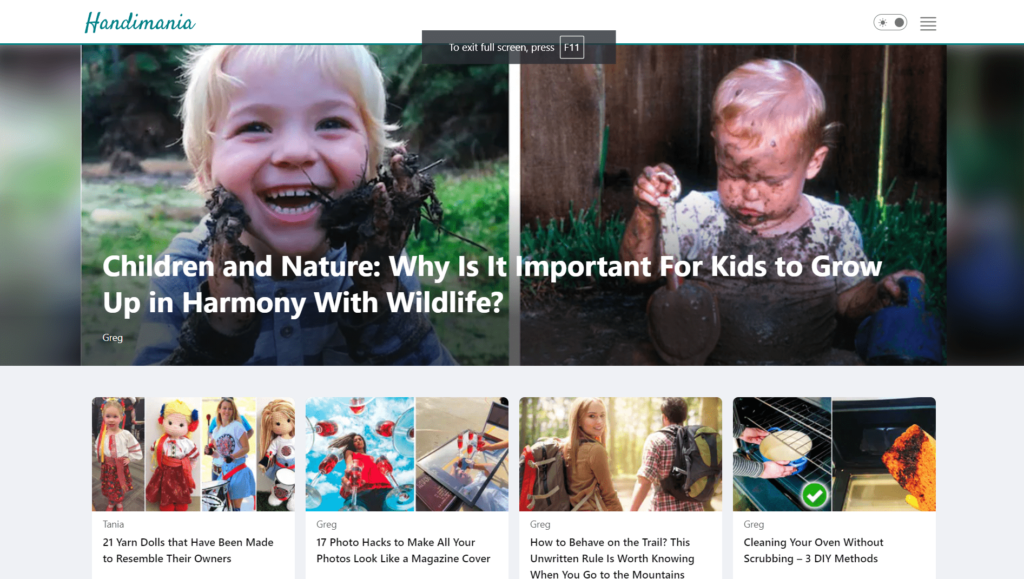
Task: Click author Greg on photo hacks card
Action: (x=327, y=524)
